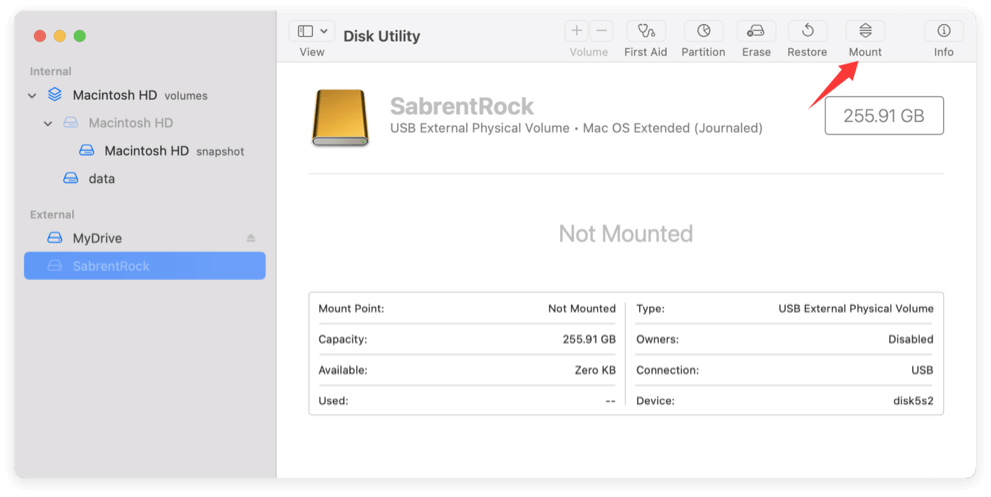Click the Mount Point Not Mounted value
Screen dimensions: 991x497
(581, 309)
